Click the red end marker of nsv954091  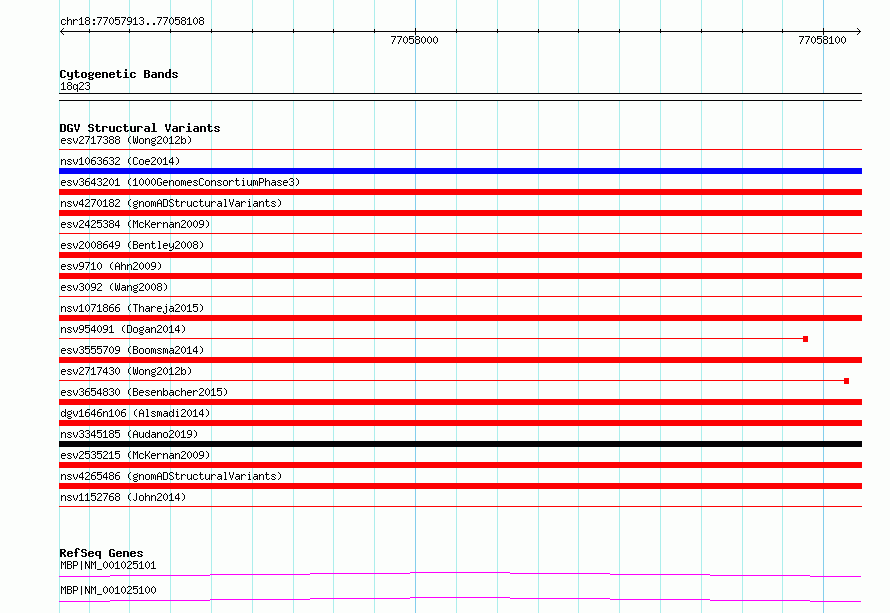[805, 339]
